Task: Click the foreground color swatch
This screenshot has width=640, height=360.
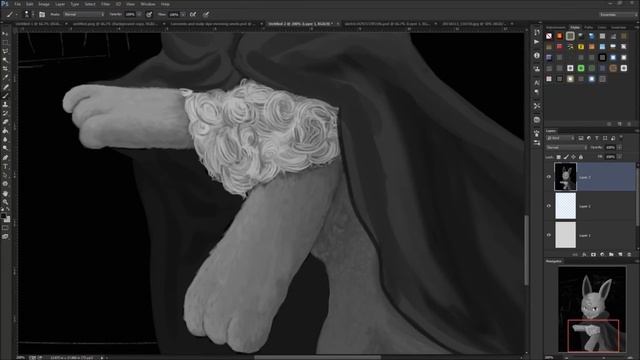Action: 3,216
